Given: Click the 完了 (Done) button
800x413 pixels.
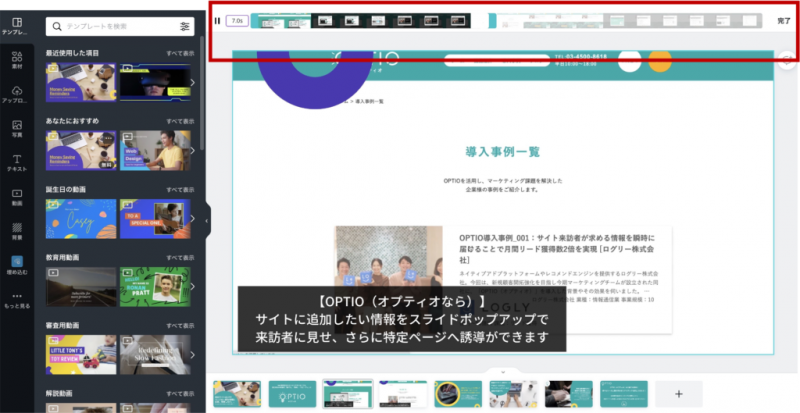Looking at the screenshot, I should [784, 21].
